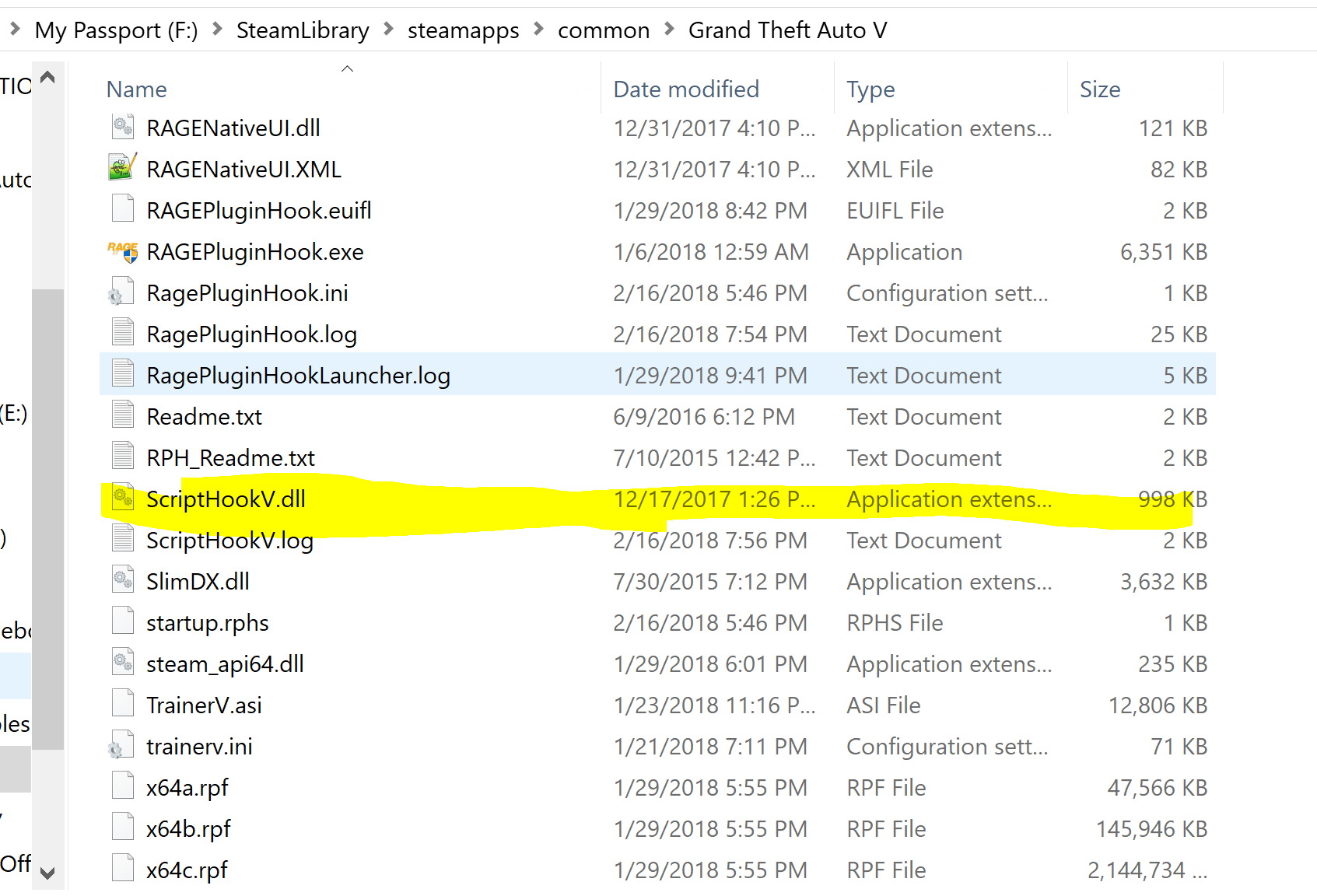Select steam_api64.dll file name
This screenshot has height=896, width=1317.
tap(226, 663)
